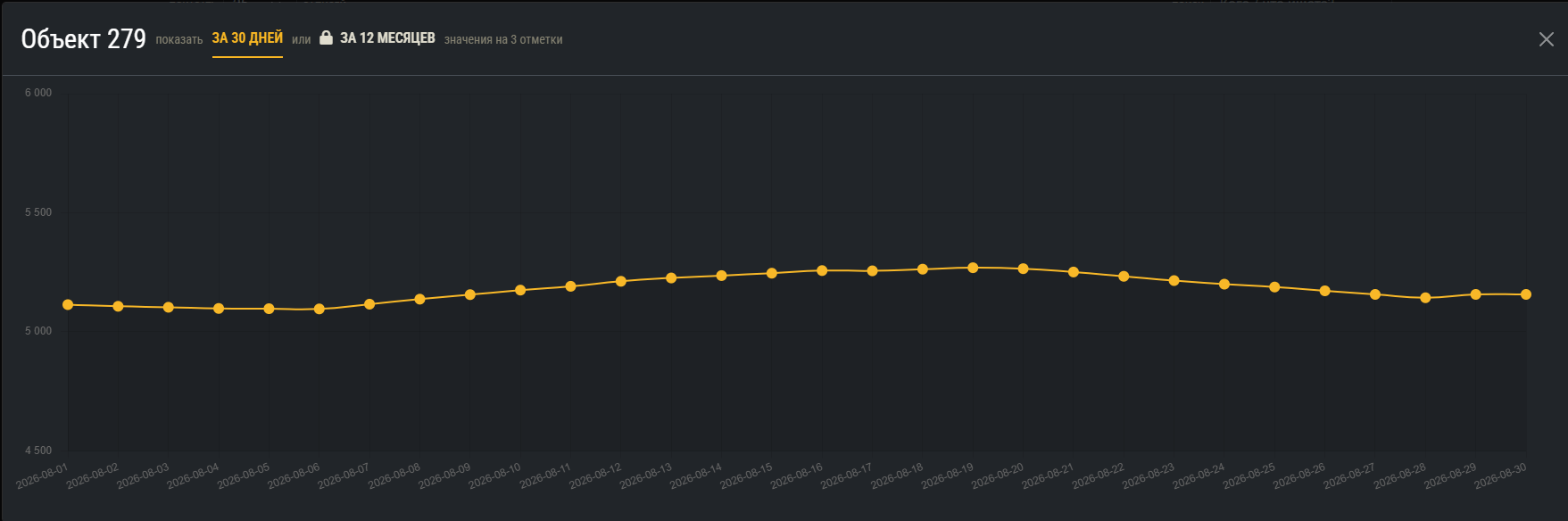
Task: Select the data point for 2026-08-22
Action: coord(1124,277)
